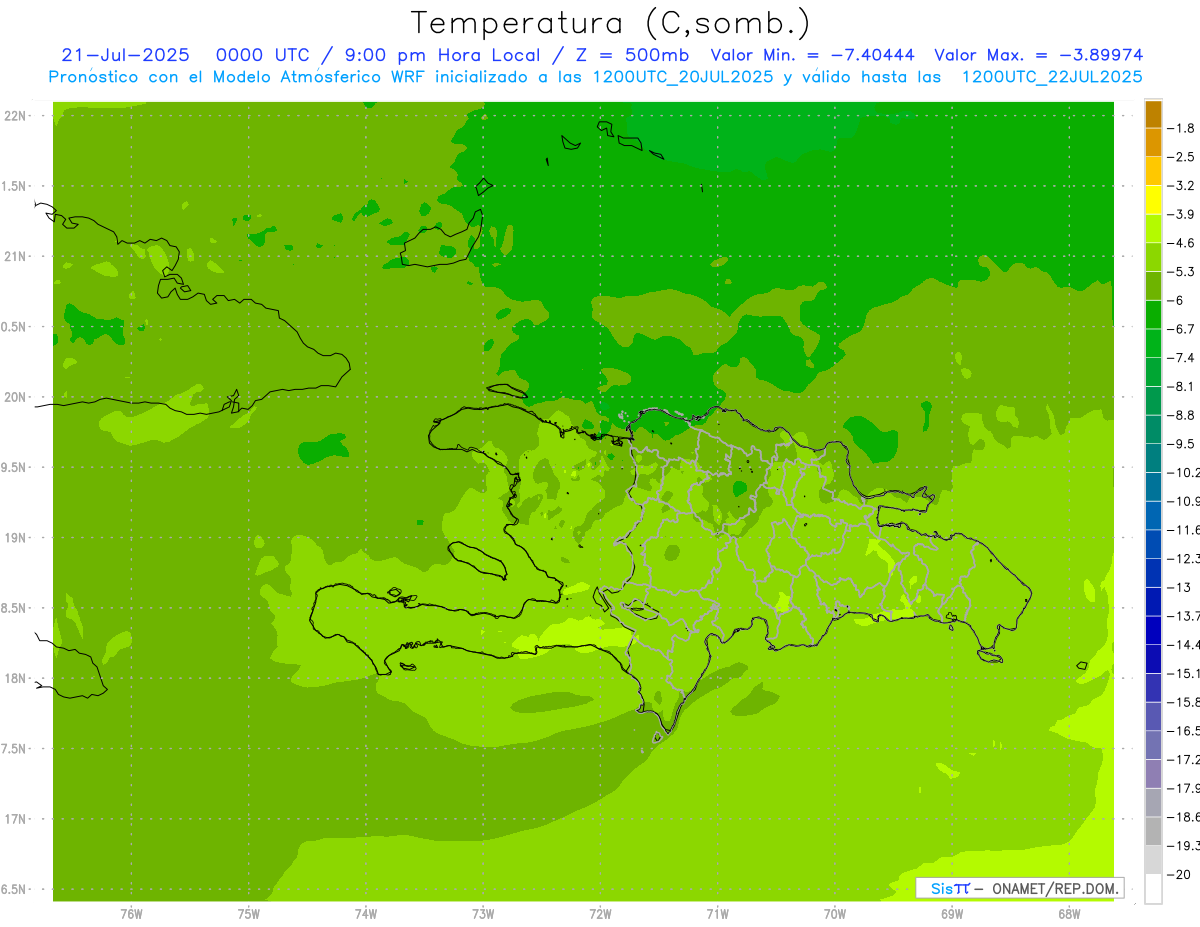Click the ONAMET/REP.DOM. logo box
Viewport: 1200px width, 927px height.
tap(1019, 888)
